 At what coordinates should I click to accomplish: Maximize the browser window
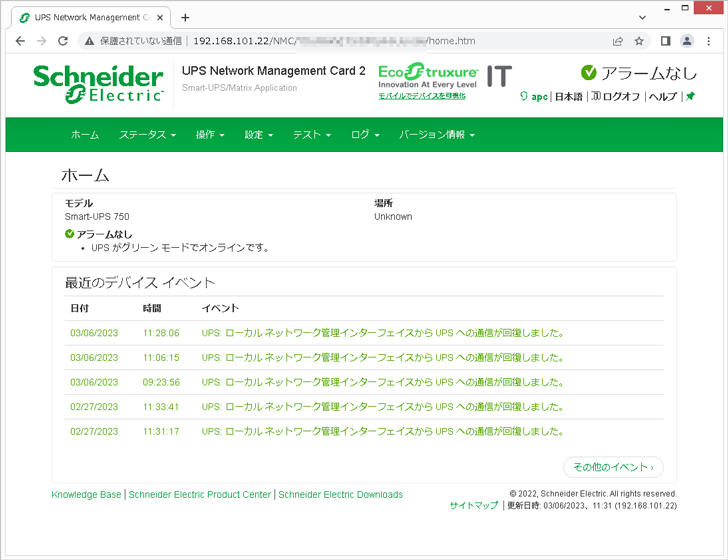tap(685, 8)
